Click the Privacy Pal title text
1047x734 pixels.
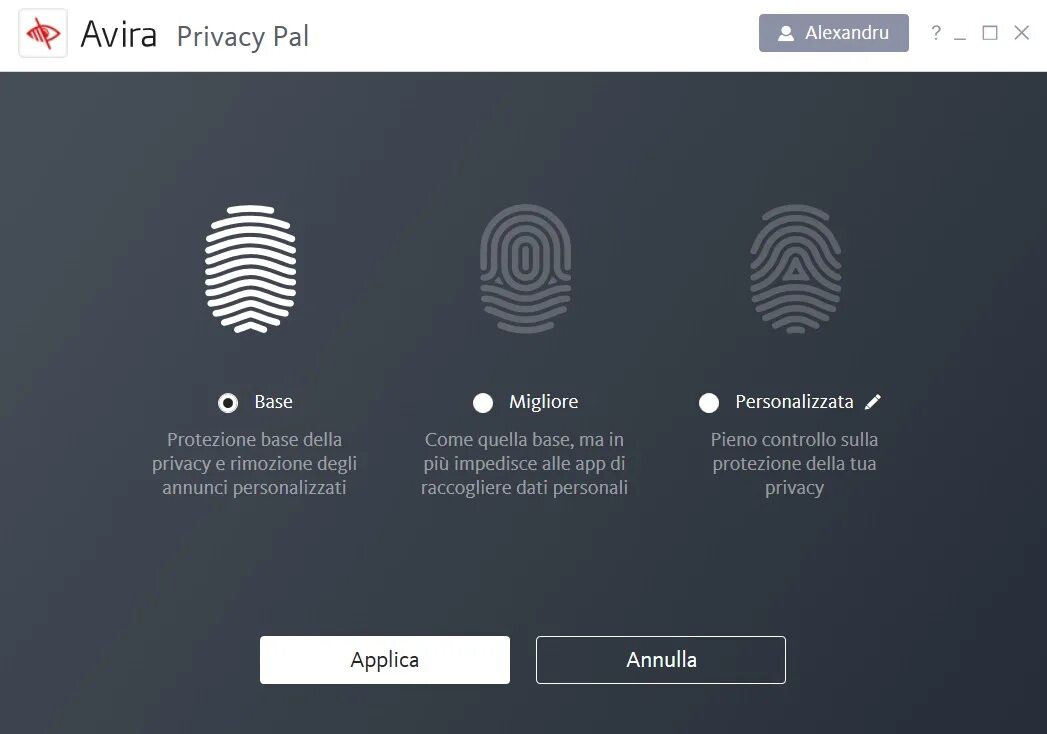[242, 37]
